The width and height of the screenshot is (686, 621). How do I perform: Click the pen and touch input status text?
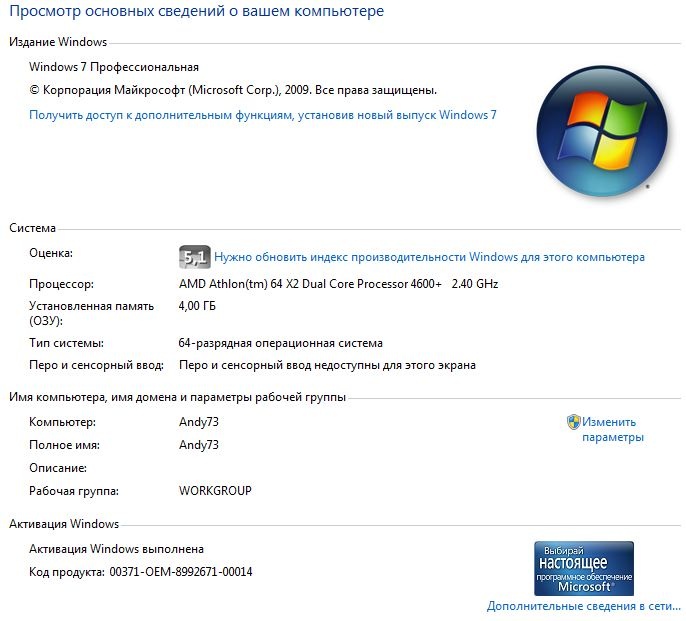[x=327, y=365]
